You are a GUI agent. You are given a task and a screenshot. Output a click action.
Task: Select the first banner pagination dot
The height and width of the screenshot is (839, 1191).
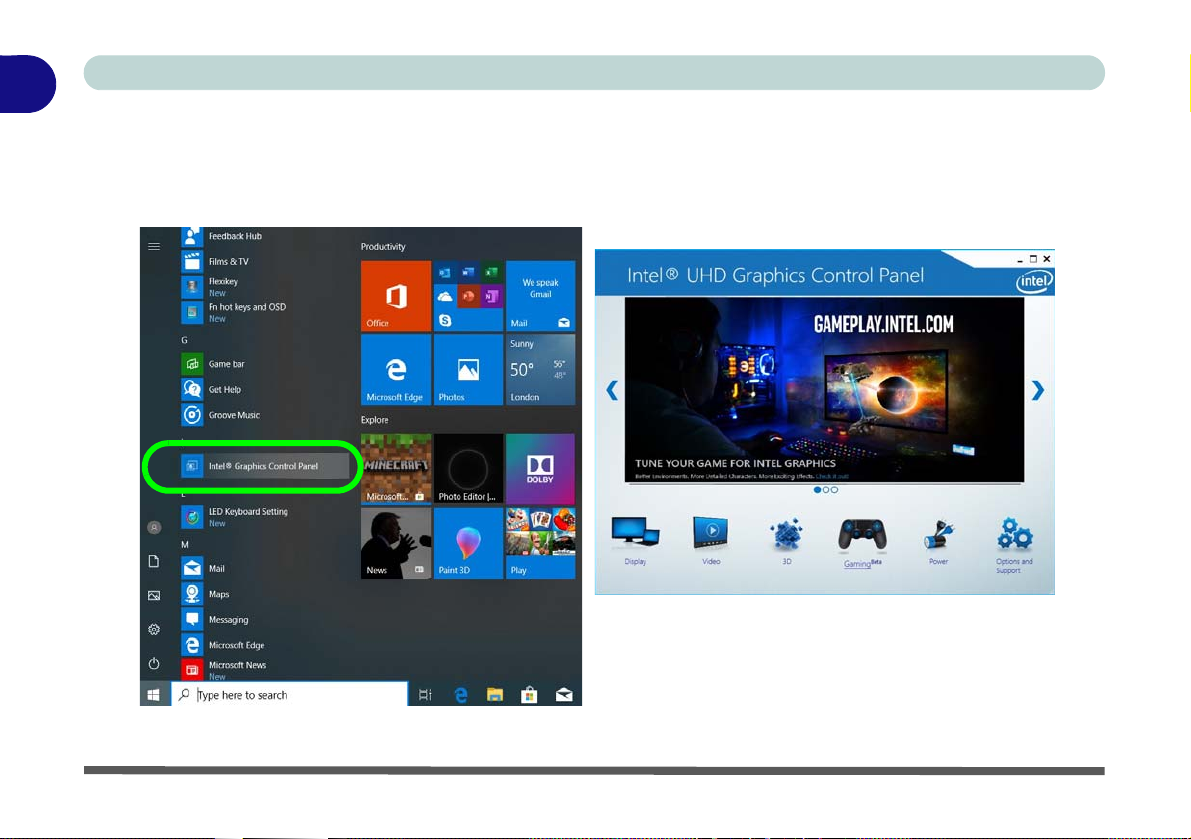tap(817, 490)
